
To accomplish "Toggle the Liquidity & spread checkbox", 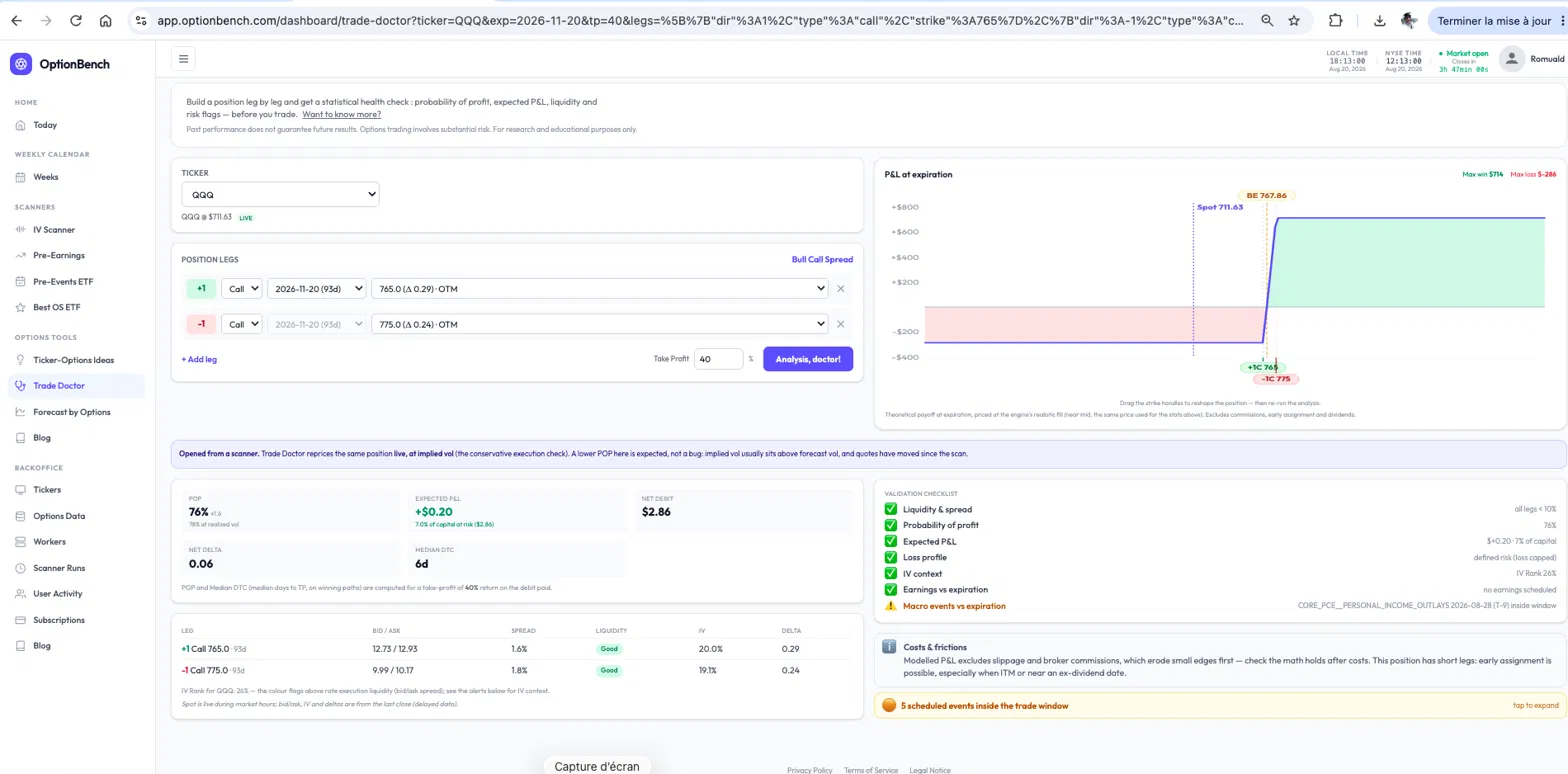I will tap(891, 510).
